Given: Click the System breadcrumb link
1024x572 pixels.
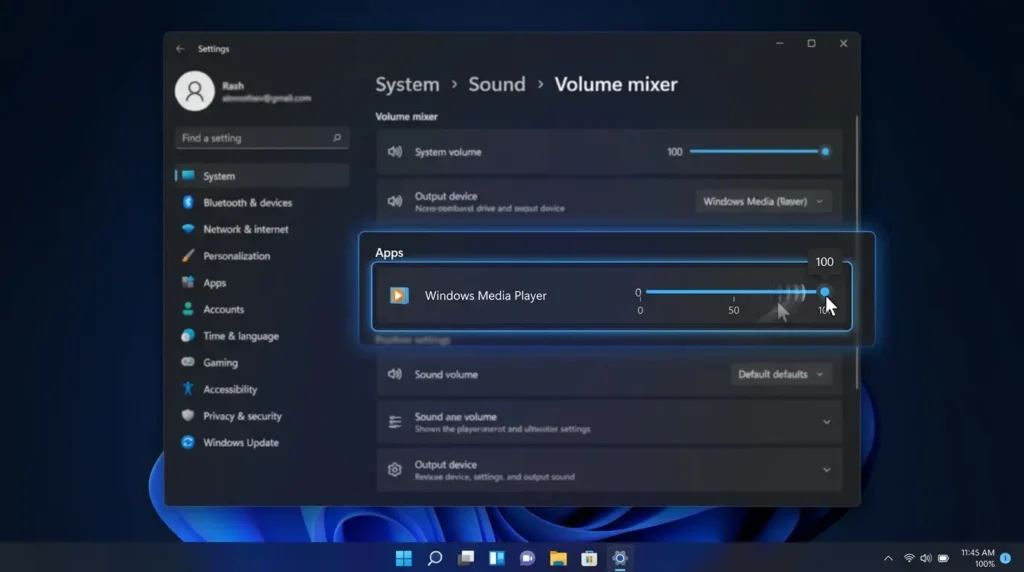Looking at the screenshot, I should [407, 84].
